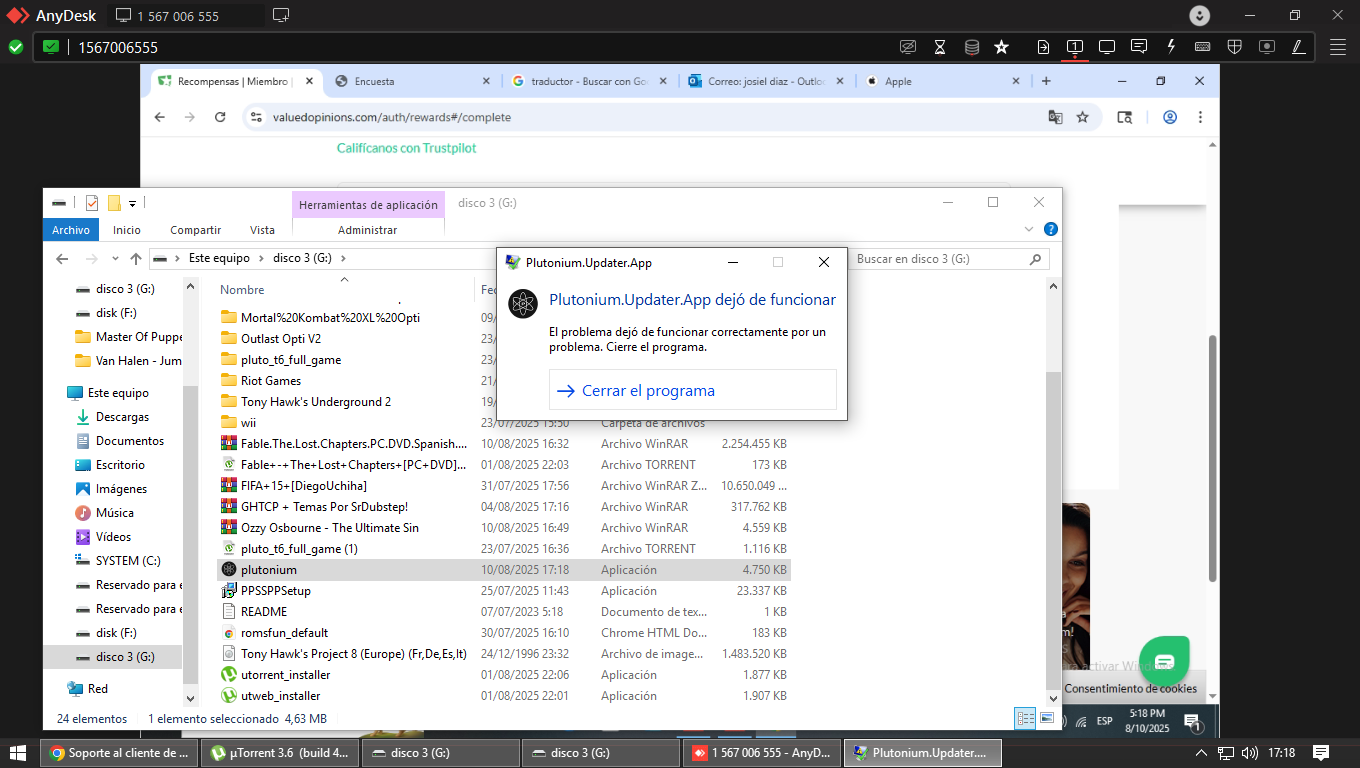Image resolution: width=1360 pixels, height=768 pixels.
Task: Open Quick Access Toolbar customize dropdown
Action: click(x=132, y=203)
